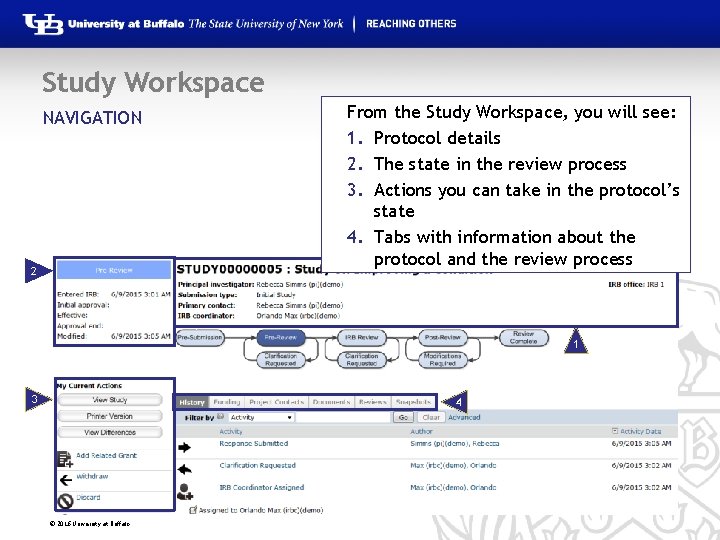Open the Documents tab
Image resolution: width=720 pixels, height=540 pixels.
click(331, 402)
